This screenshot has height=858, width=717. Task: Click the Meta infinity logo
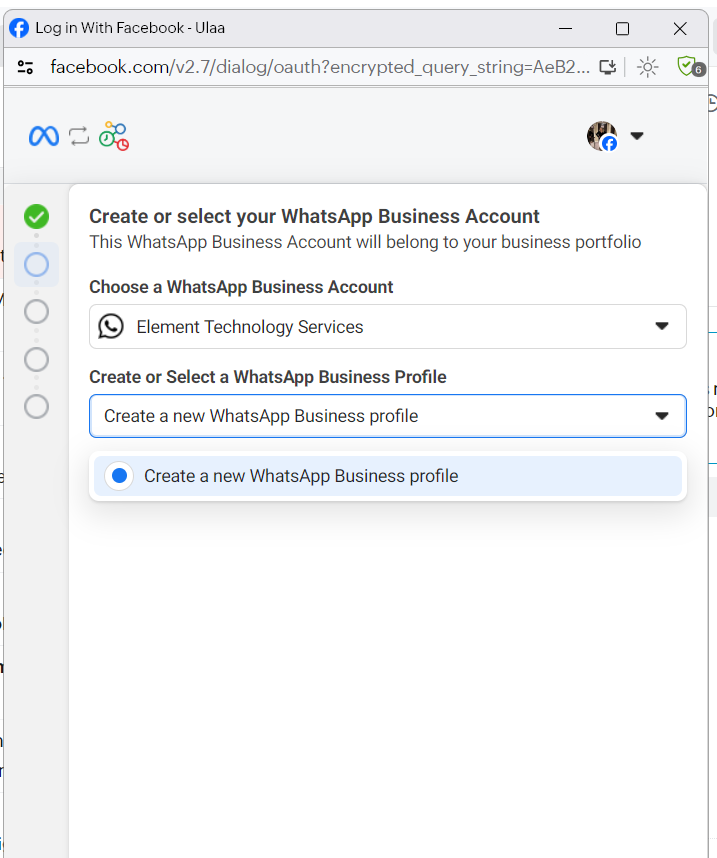(44, 136)
